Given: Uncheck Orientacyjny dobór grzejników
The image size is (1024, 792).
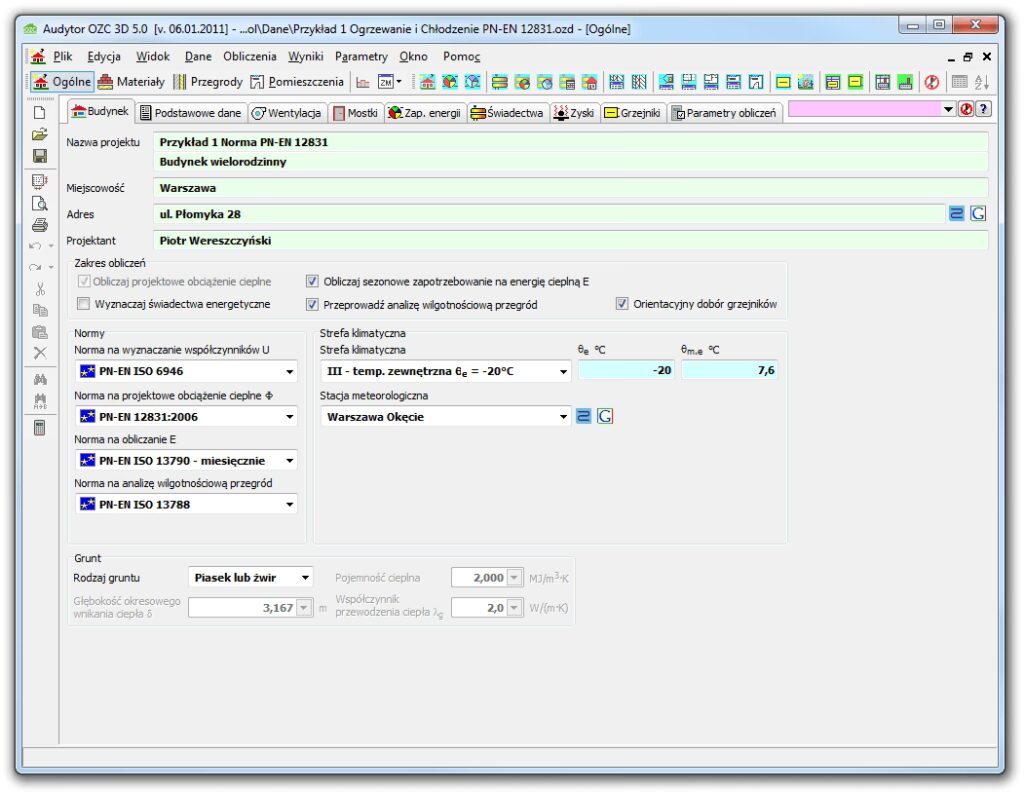Looking at the screenshot, I should tap(622, 304).
